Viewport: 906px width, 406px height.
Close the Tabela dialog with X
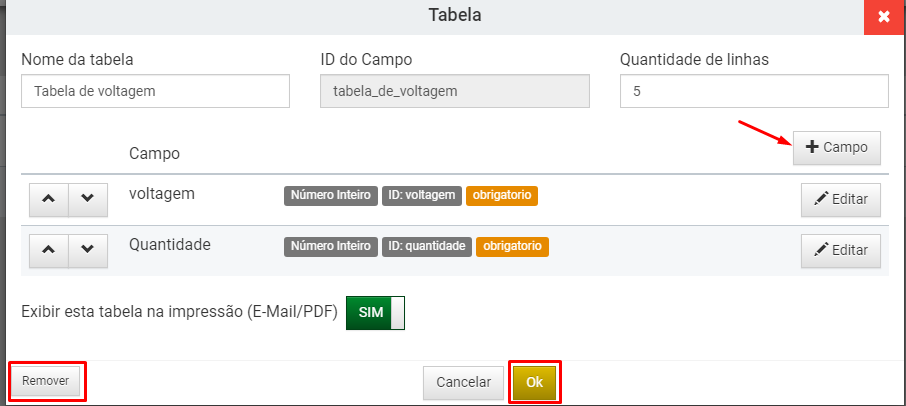click(x=884, y=17)
